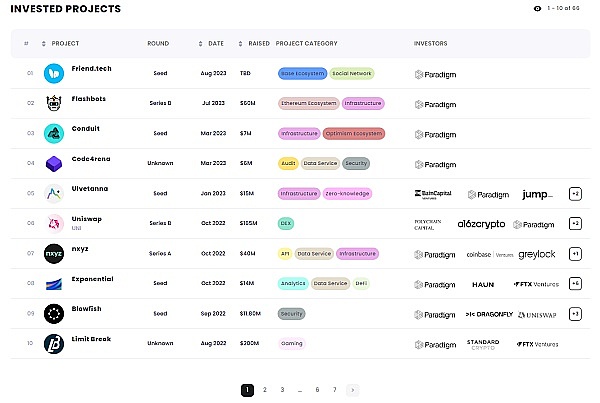Viewport: 600px width, 403px height.
Task: Open the Uniswap unicorn logo icon
Action: pos(54,224)
